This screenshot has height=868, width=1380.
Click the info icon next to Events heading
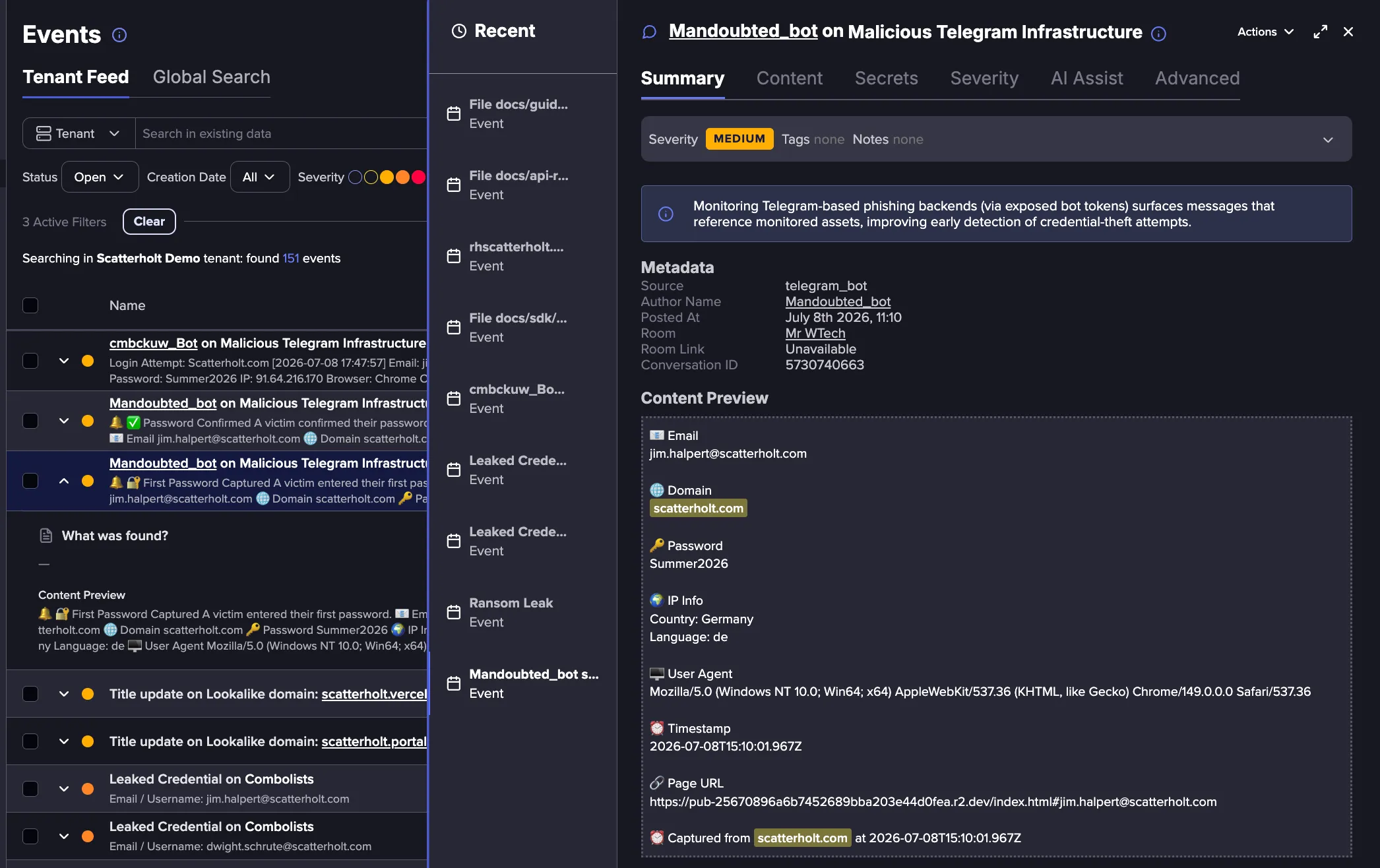point(119,35)
